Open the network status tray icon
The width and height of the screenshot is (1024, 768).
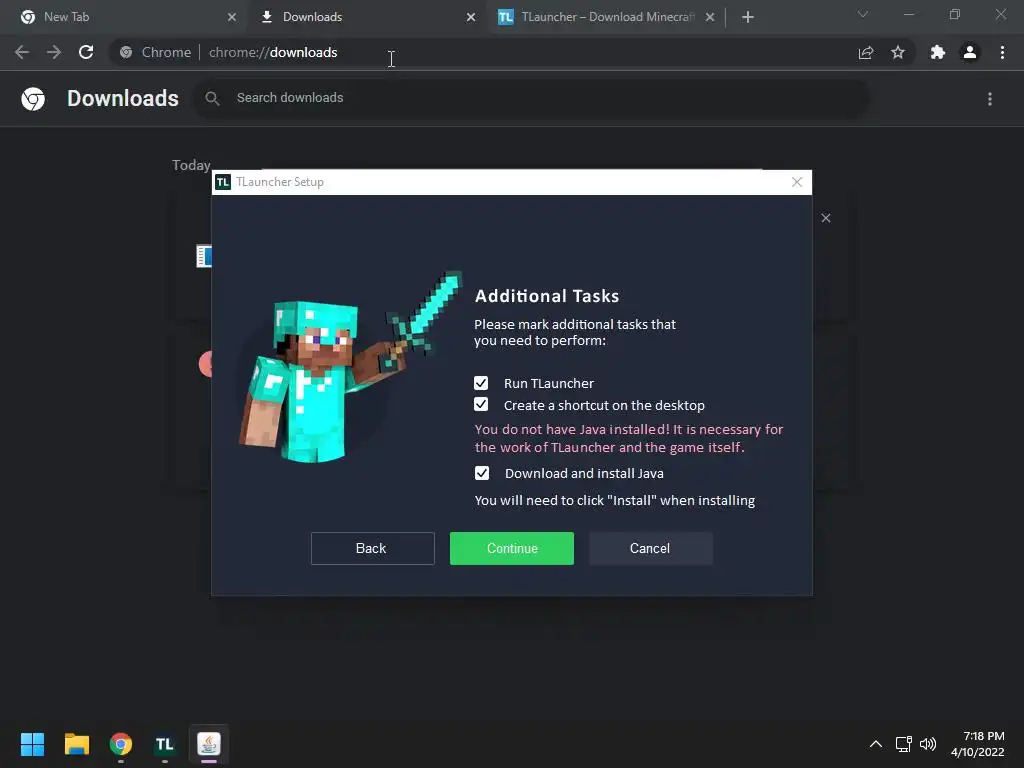tap(903, 744)
